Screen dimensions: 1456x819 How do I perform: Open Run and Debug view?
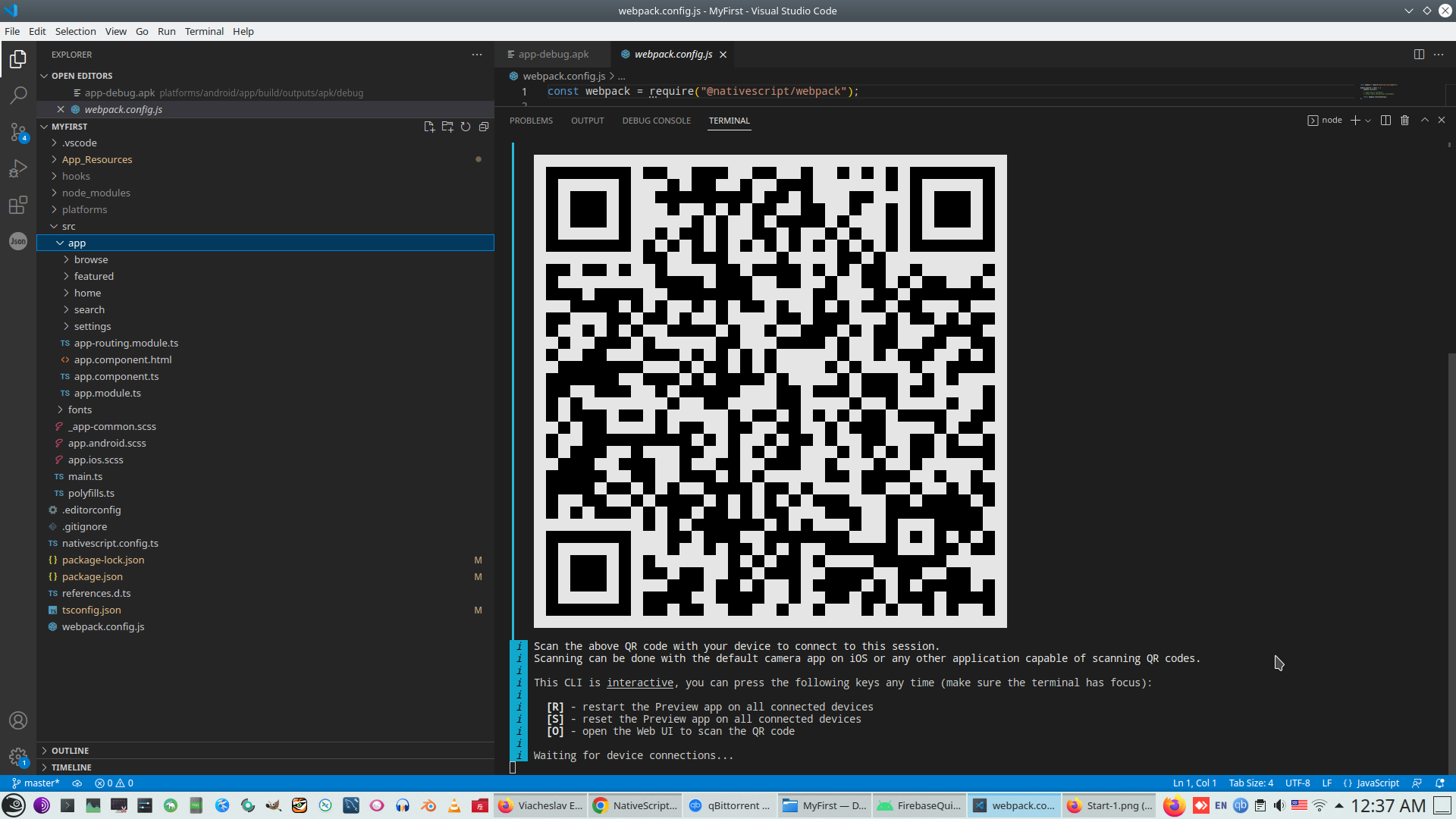point(18,168)
